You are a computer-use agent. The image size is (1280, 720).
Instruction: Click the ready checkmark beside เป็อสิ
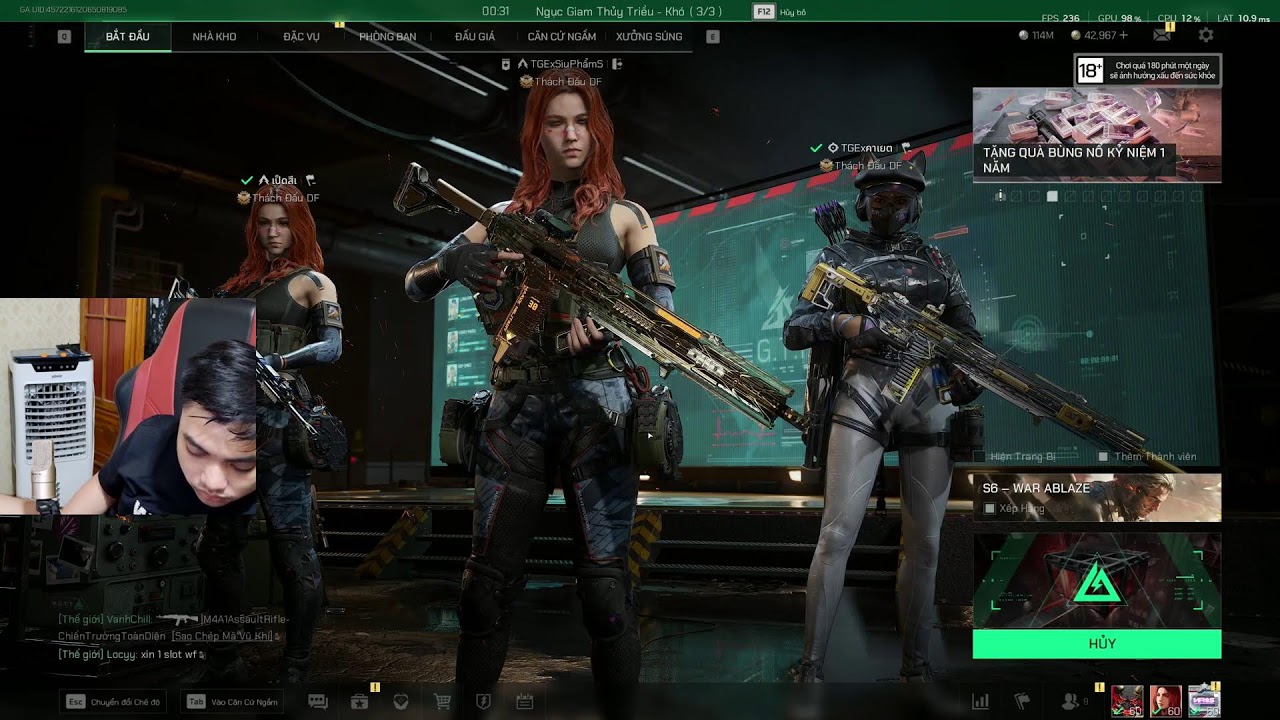click(x=246, y=180)
